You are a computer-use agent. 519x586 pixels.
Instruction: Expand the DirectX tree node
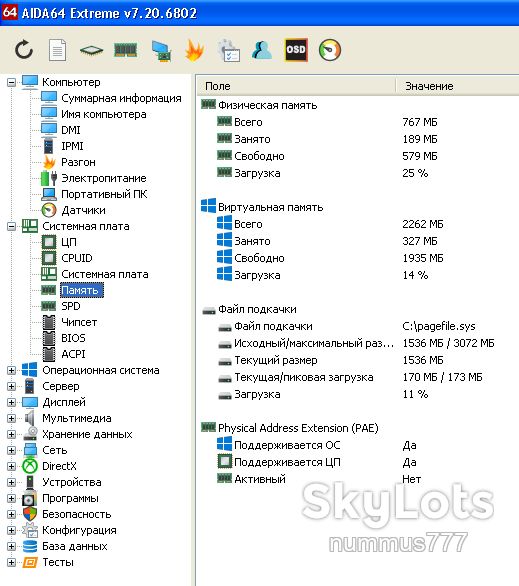point(12,466)
